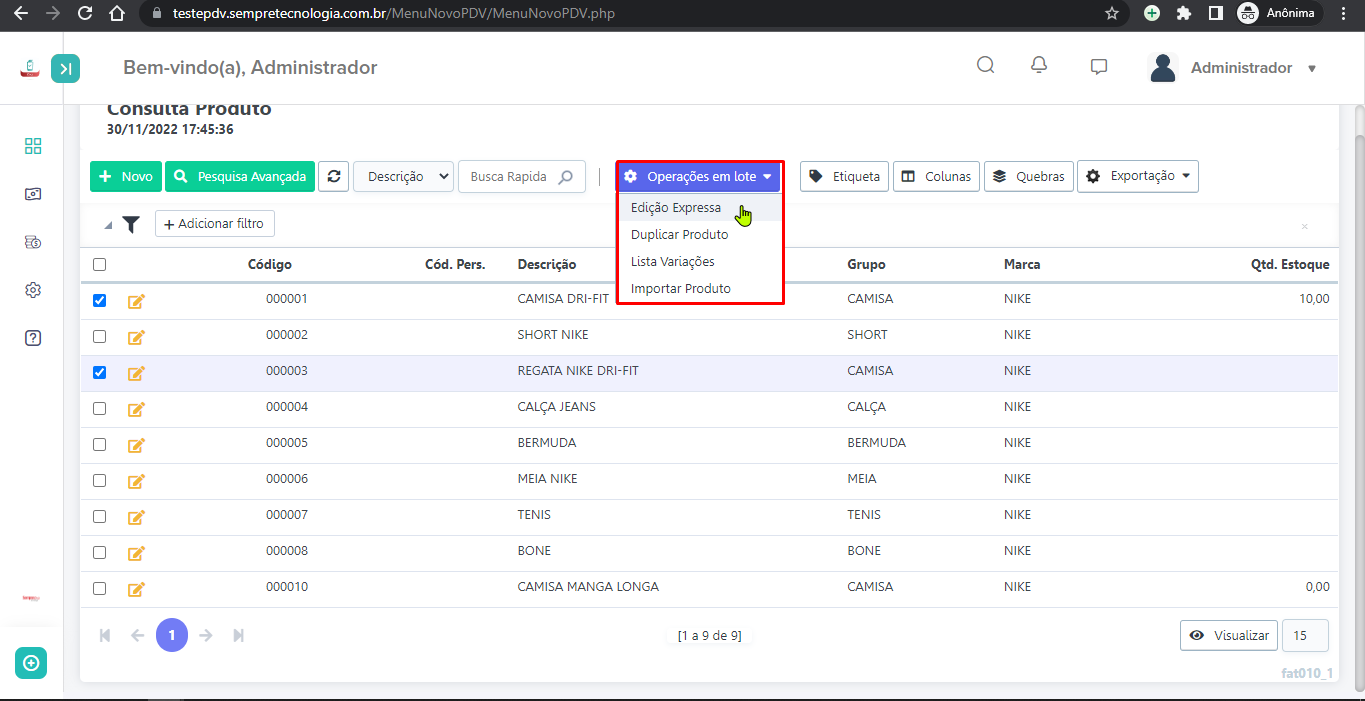
Task: Click the Etiqueta button
Action: tap(844, 176)
